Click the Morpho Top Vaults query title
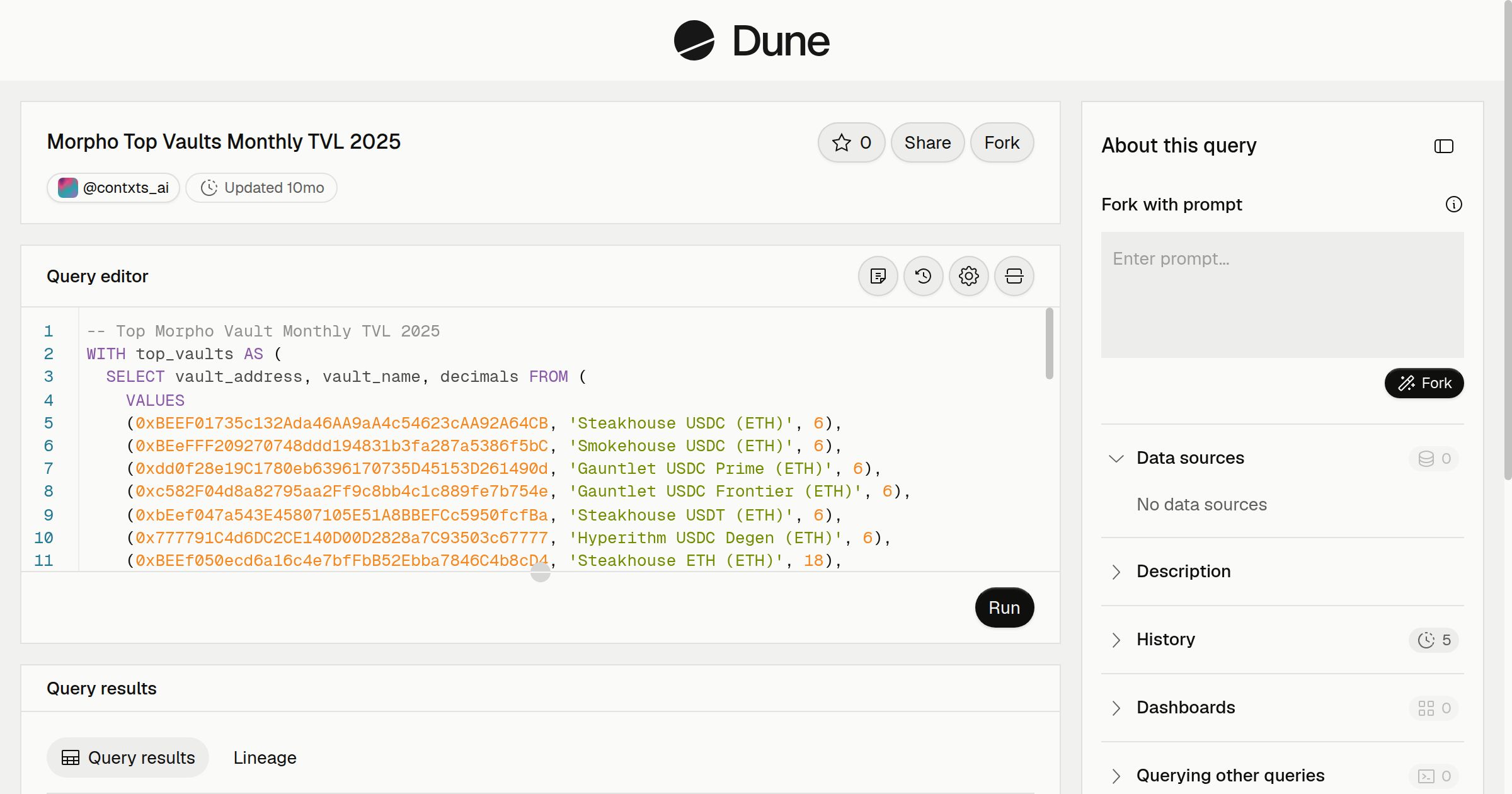 [x=224, y=142]
